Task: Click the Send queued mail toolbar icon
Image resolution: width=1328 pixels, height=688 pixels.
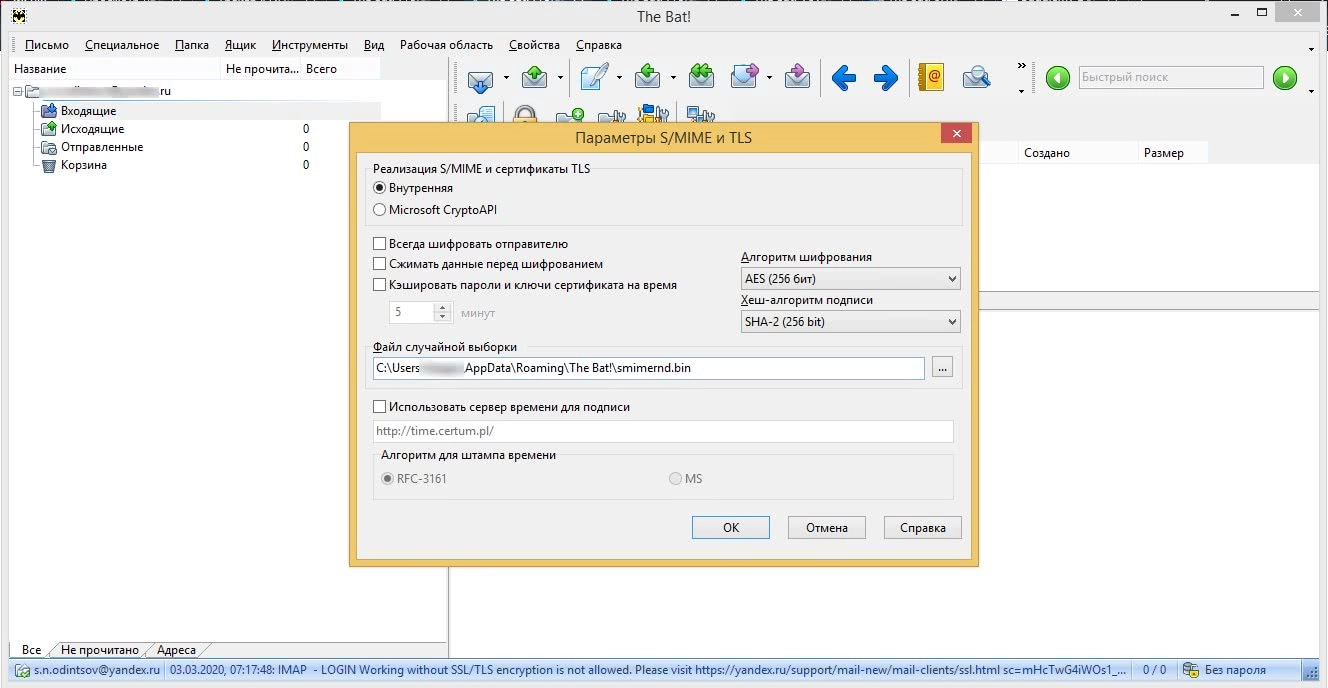Action: point(535,78)
